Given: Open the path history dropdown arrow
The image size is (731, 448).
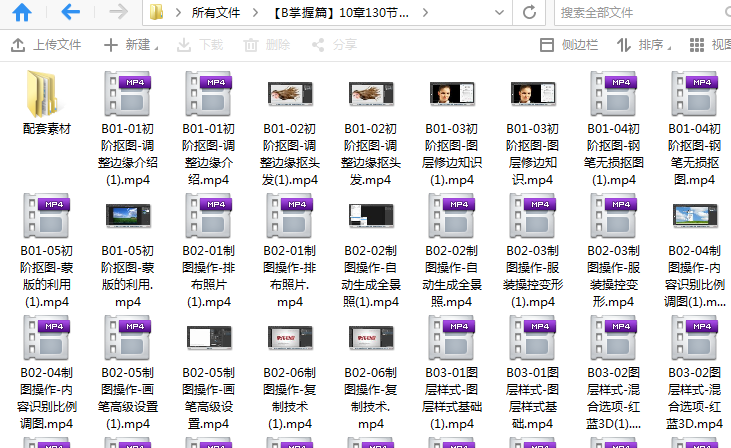Looking at the screenshot, I should 499,13.
